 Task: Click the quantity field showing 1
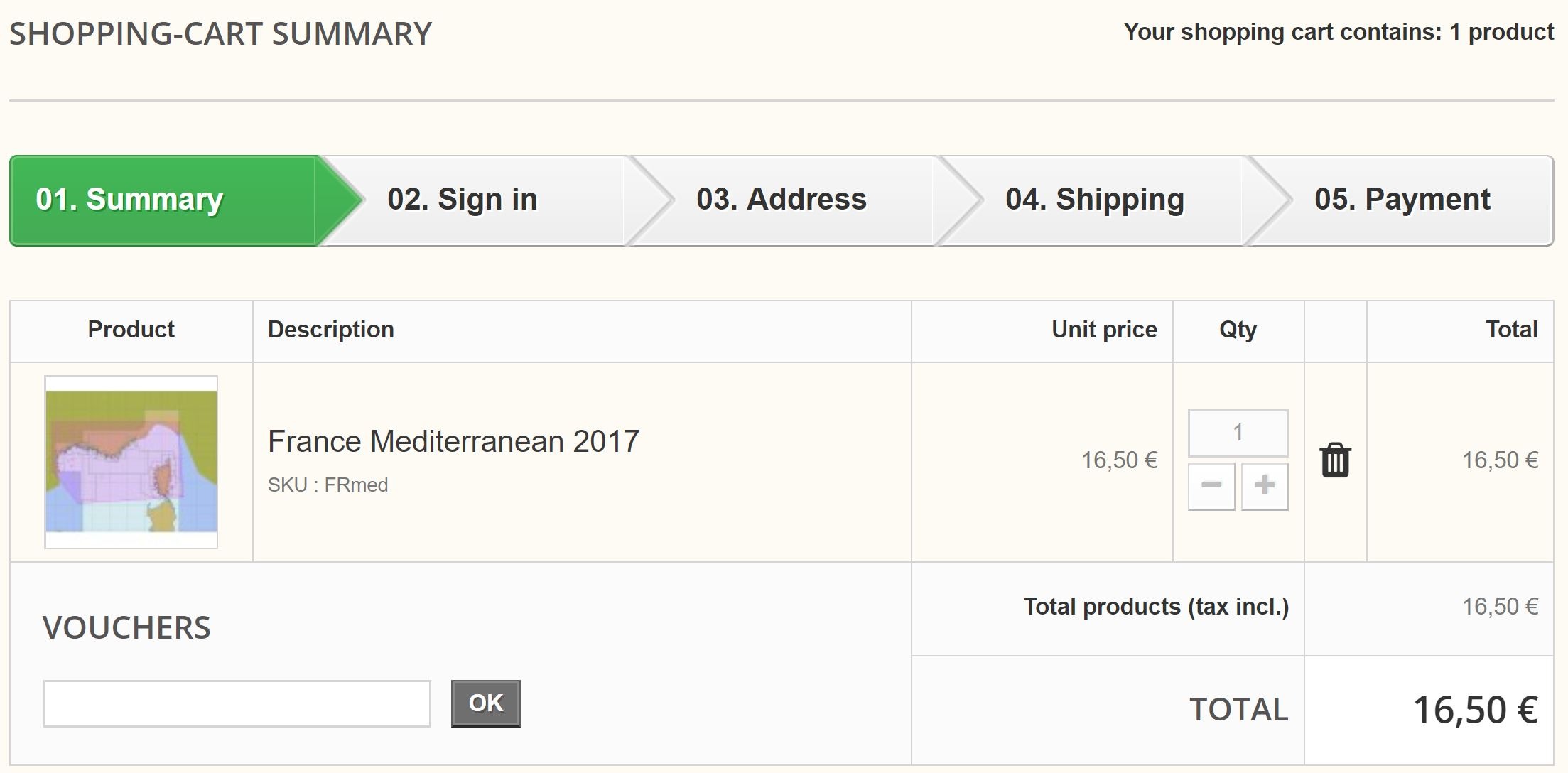click(1238, 433)
